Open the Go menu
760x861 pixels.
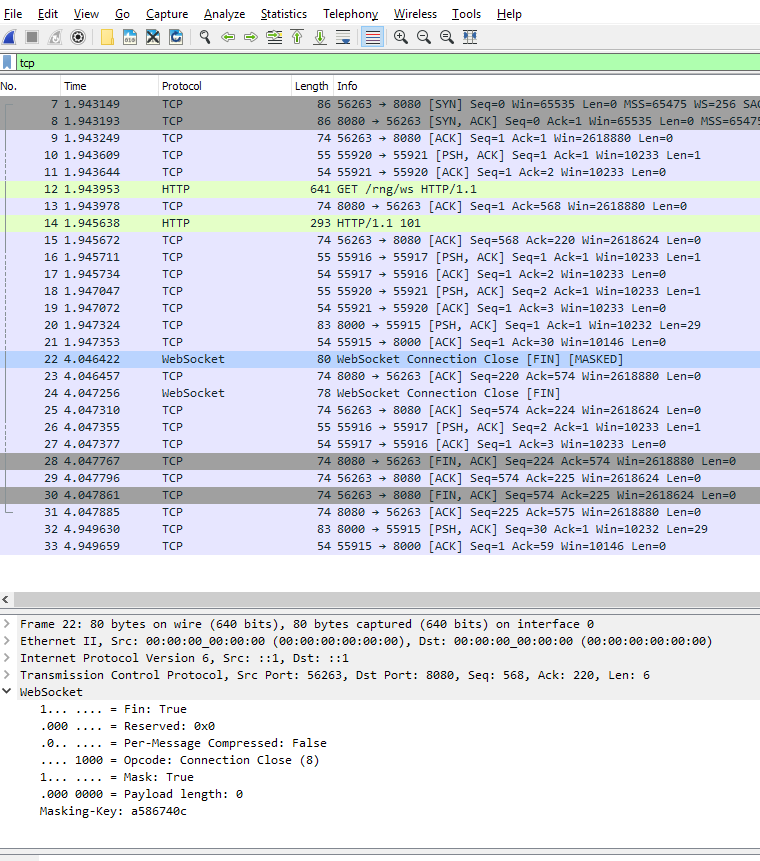pyautogui.click(x=122, y=14)
